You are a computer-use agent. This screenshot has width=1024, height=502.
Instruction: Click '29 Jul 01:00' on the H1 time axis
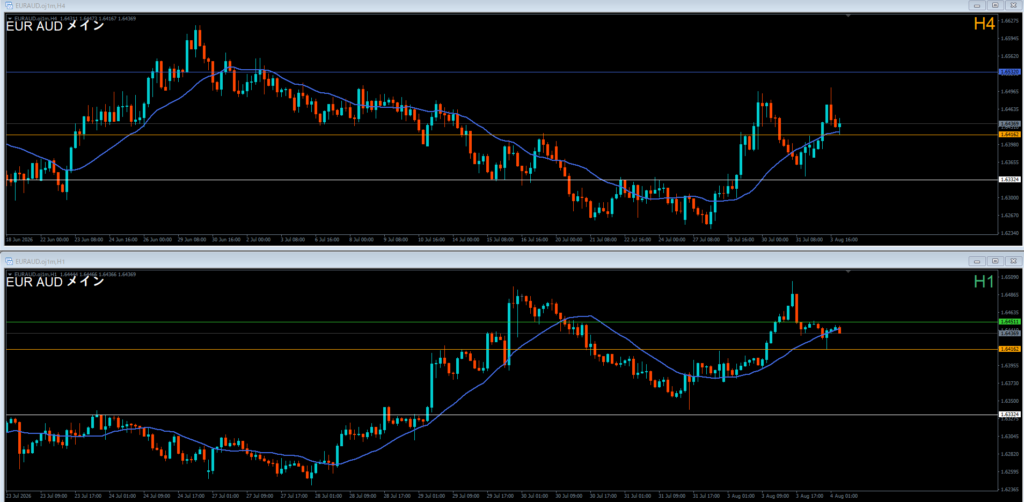[x=432, y=495]
